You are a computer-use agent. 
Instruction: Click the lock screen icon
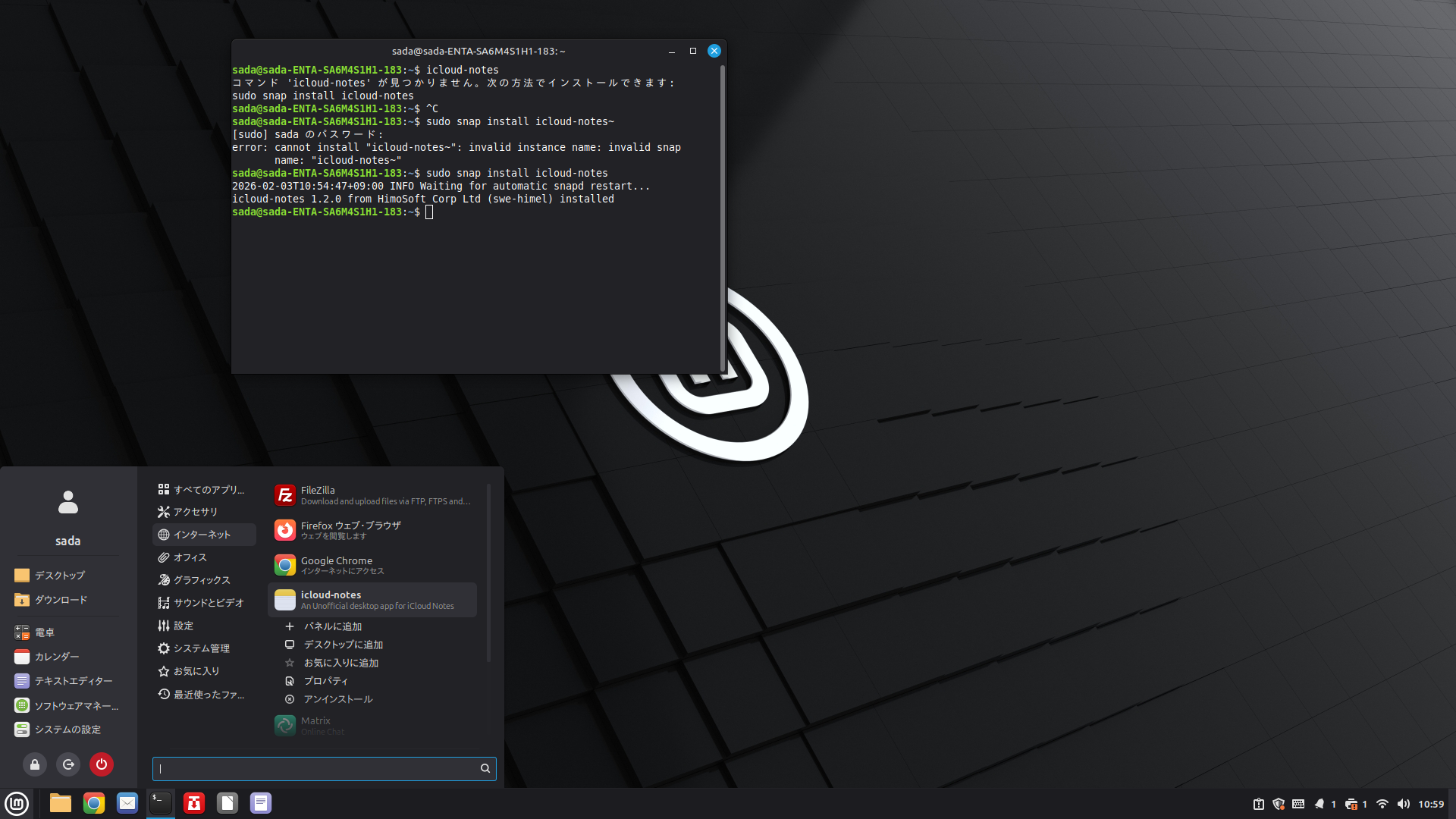click(35, 764)
